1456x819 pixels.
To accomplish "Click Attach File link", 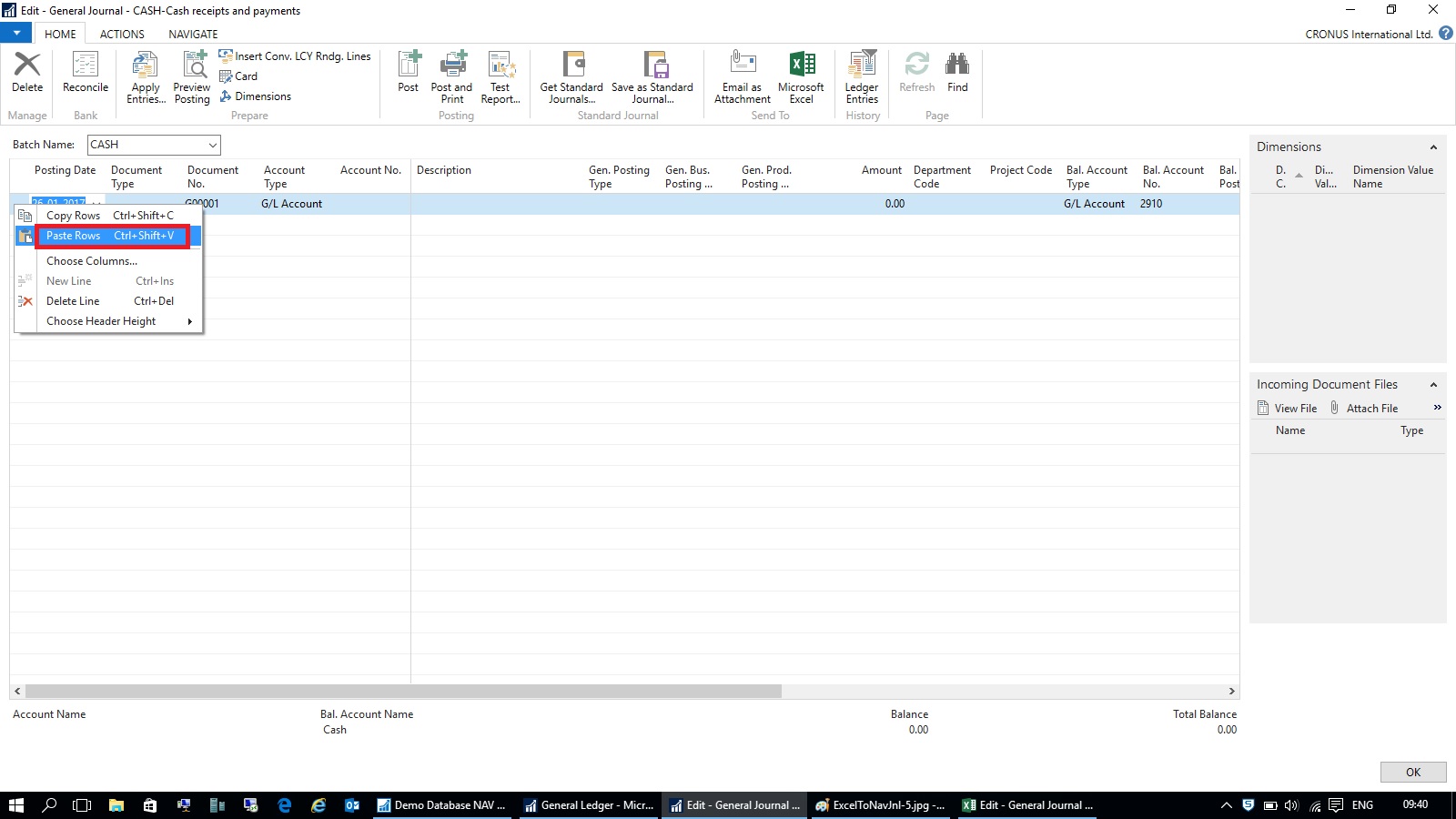I will (x=1371, y=409).
